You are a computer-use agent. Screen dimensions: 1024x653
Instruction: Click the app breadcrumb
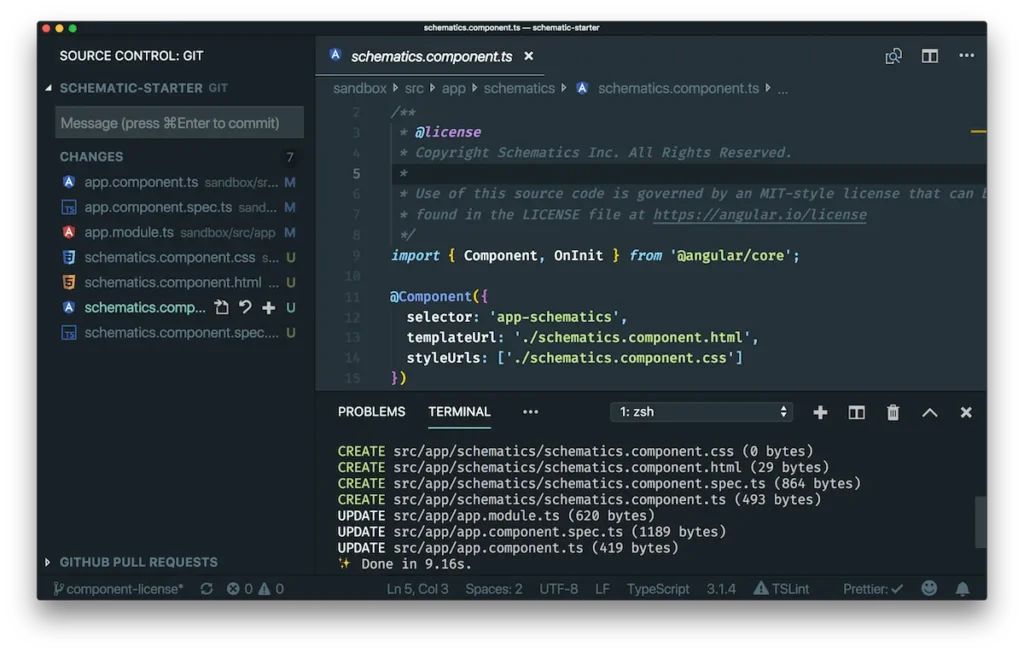point(454,89)
